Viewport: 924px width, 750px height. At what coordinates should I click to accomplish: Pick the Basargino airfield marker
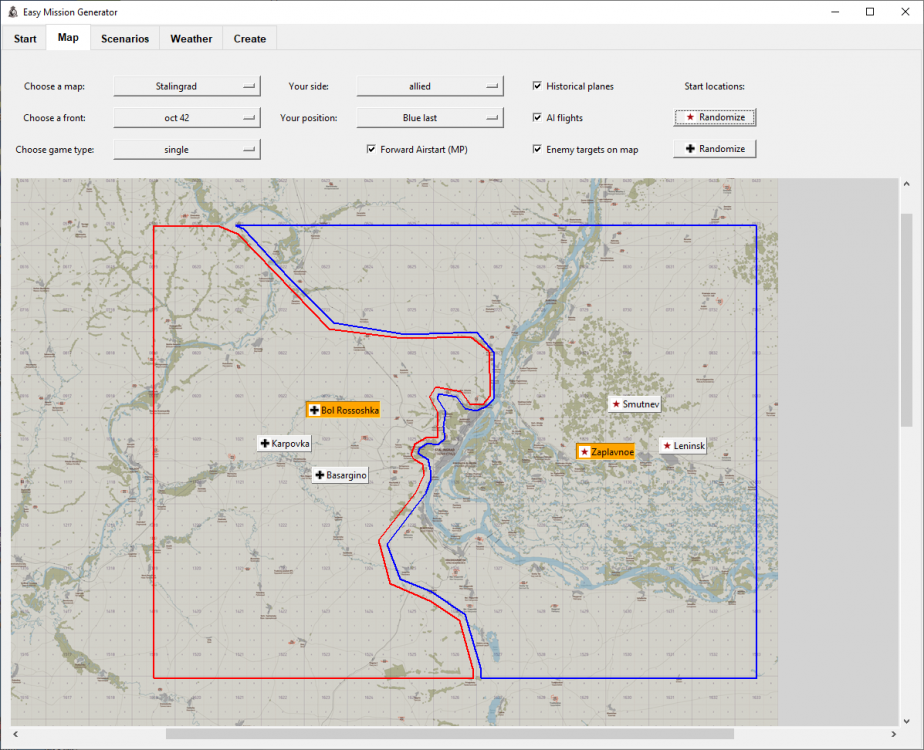[x=340, y=475]
